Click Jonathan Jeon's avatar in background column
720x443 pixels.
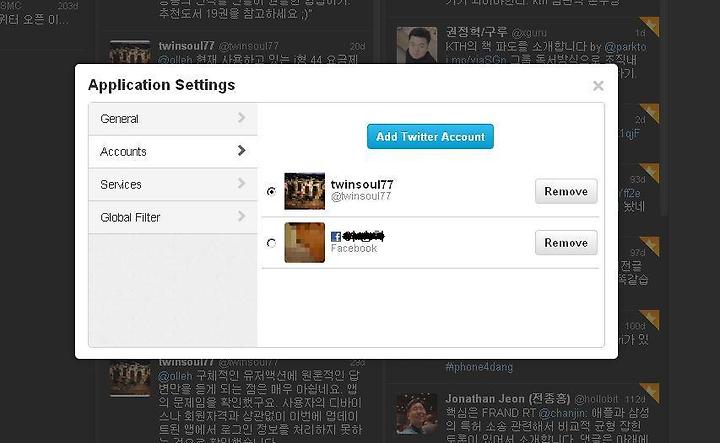pyautogui.click(x=416, y=414)
